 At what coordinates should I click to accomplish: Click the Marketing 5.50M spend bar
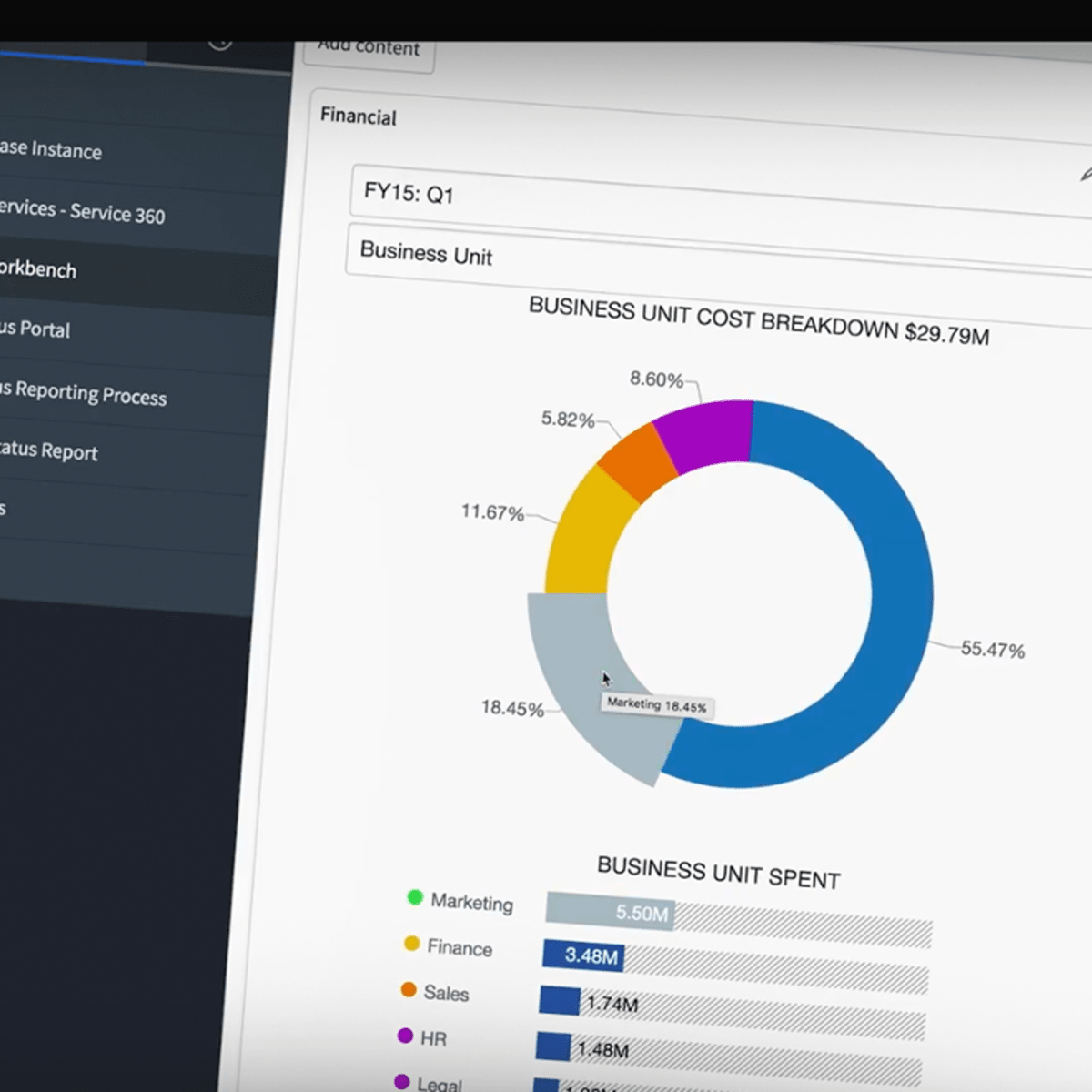pyautogui.click(x=610, y=912)
